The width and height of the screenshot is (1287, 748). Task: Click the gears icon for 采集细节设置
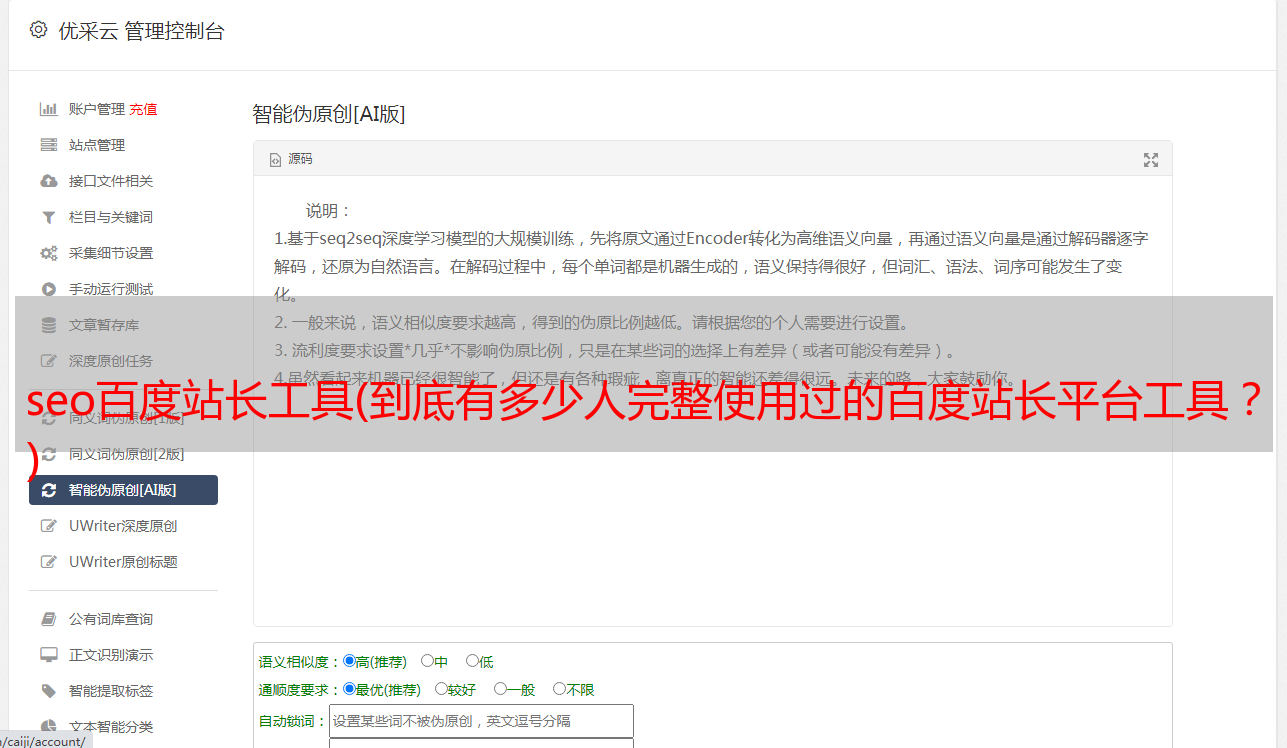click(48, 253)
